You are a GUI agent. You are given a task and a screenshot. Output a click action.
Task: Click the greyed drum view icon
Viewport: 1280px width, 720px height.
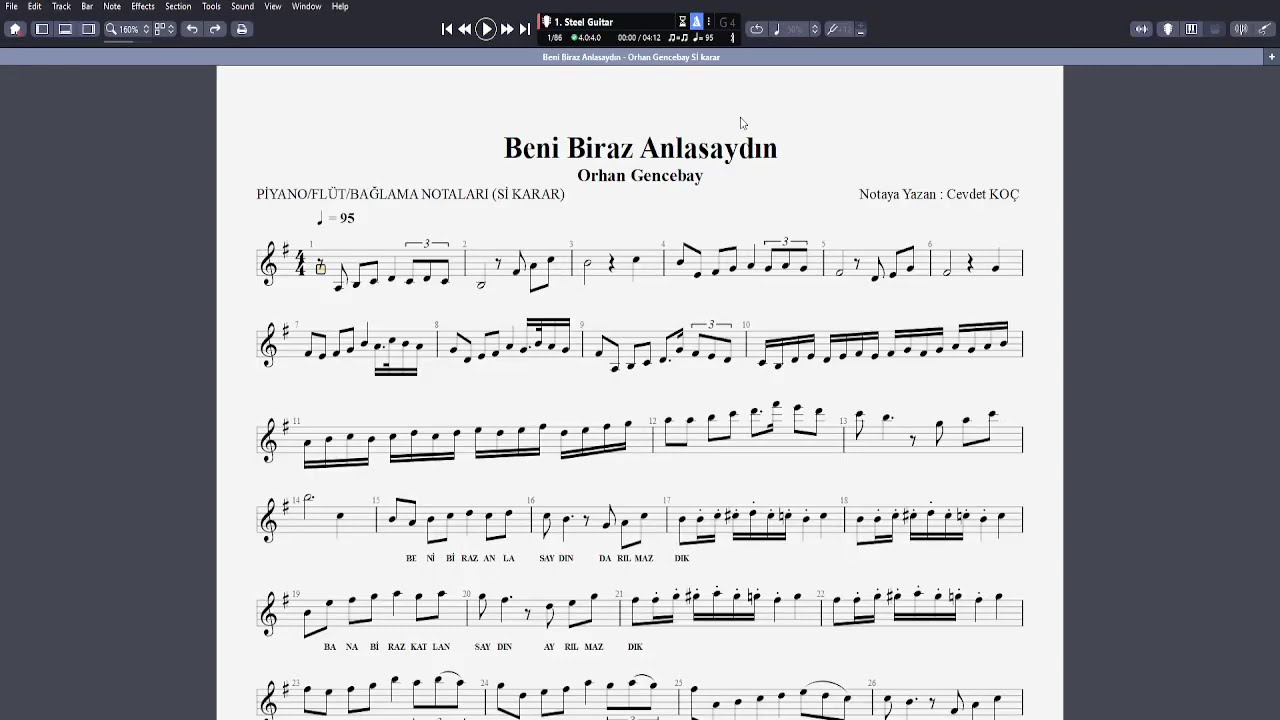(x=1216, y=29)
